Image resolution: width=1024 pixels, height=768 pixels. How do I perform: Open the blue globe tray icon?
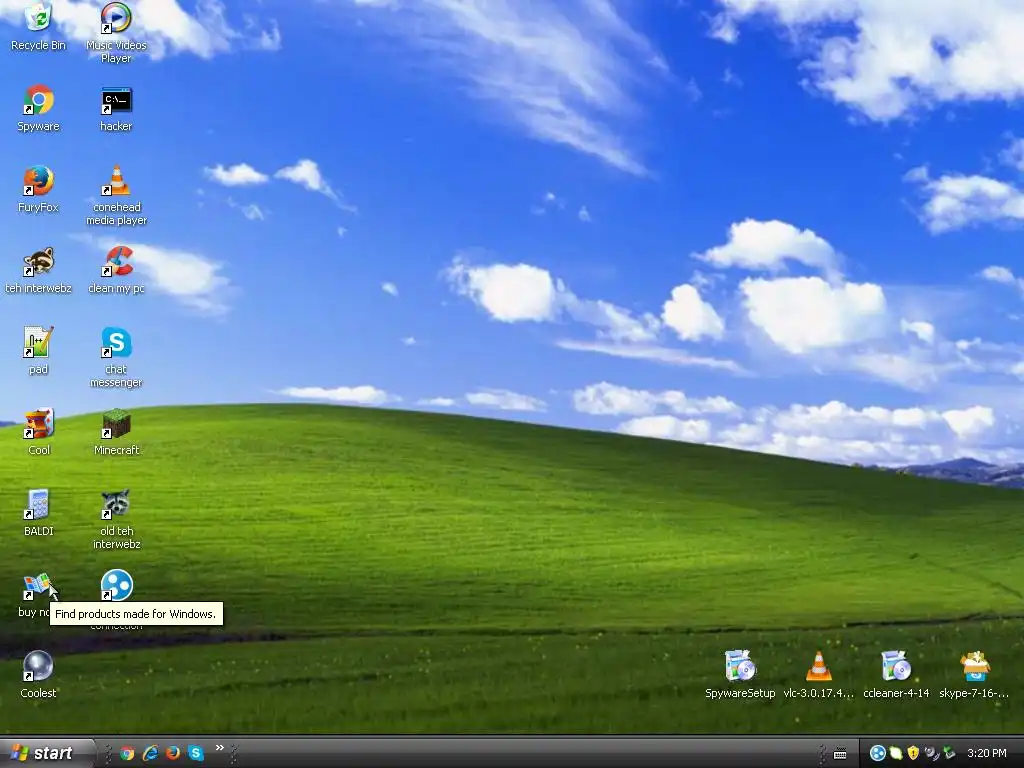878,754
